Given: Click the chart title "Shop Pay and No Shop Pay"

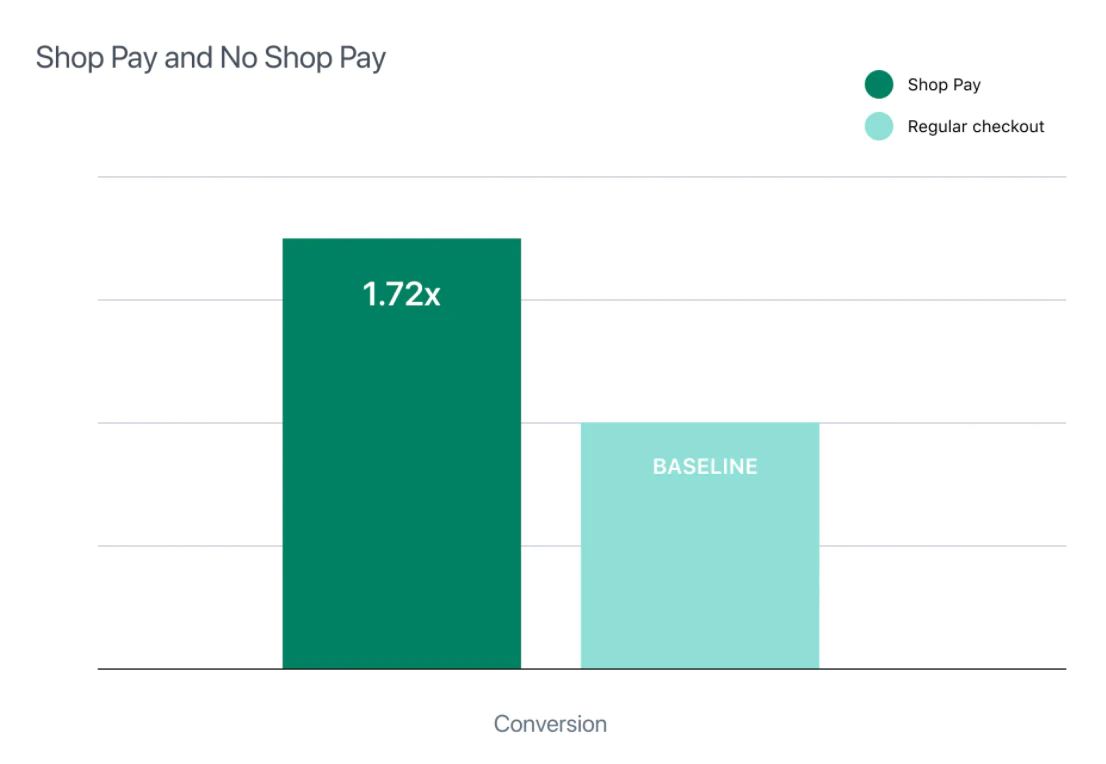Looking at the screenshot, I should coord(211,58).
